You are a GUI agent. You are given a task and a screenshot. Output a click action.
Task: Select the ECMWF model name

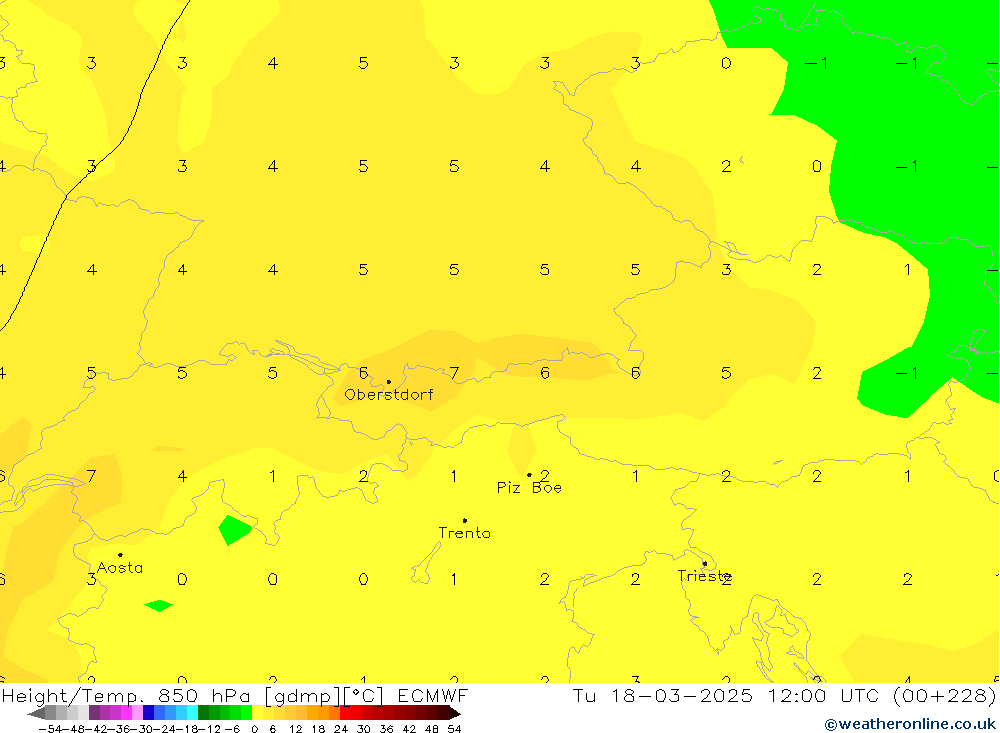(433, 695)
